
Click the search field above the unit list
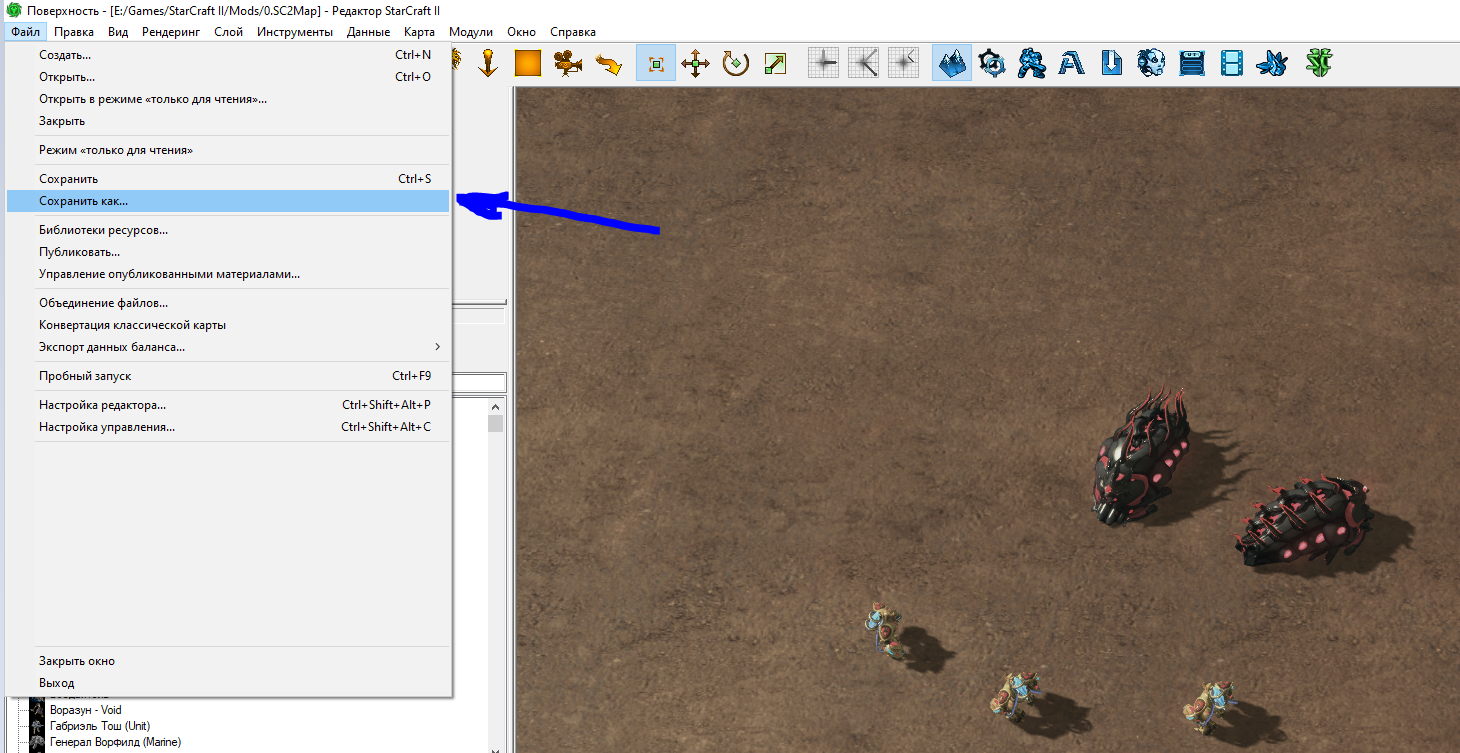479,383
